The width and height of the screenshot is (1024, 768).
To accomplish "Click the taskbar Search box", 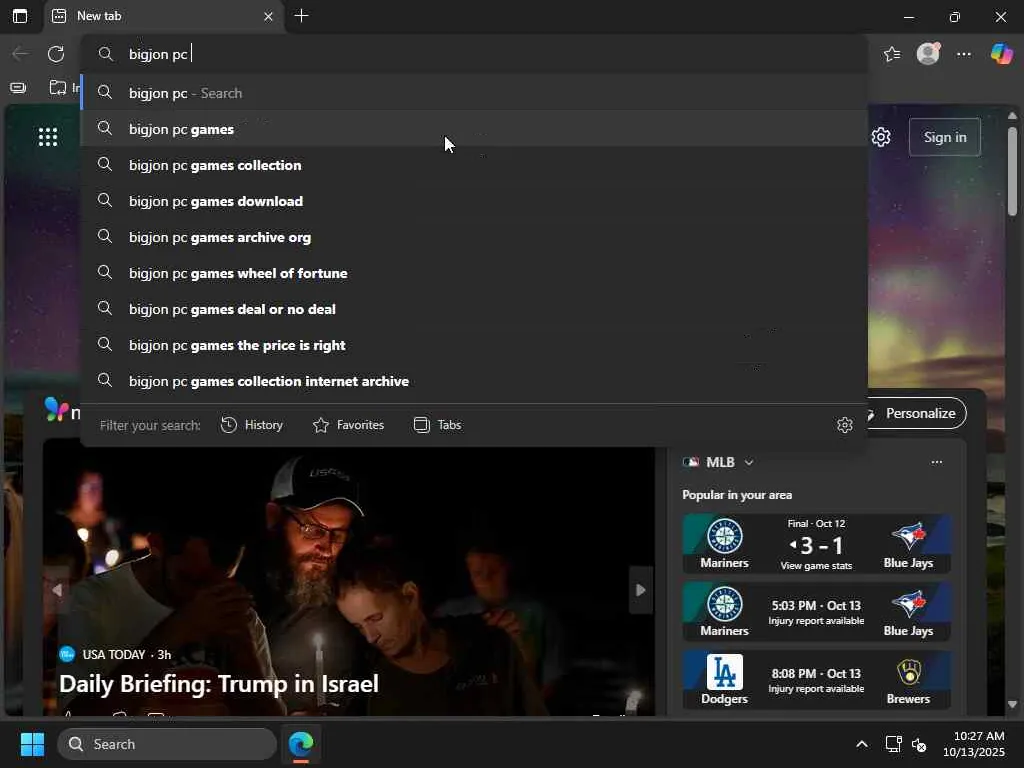I will pyautogui.click(x=167, y=744).
